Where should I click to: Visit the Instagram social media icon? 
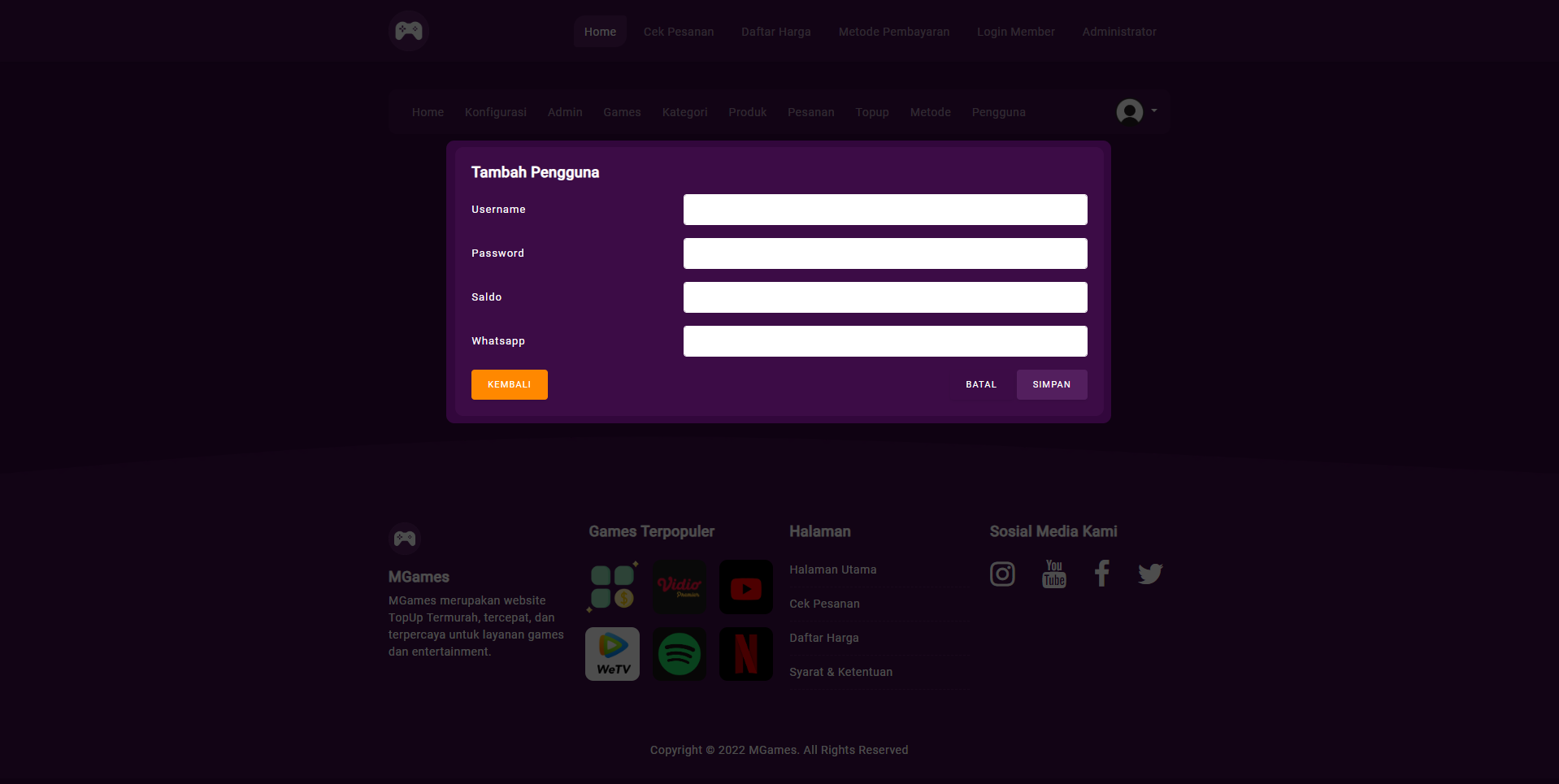[x=1002, y=574]
